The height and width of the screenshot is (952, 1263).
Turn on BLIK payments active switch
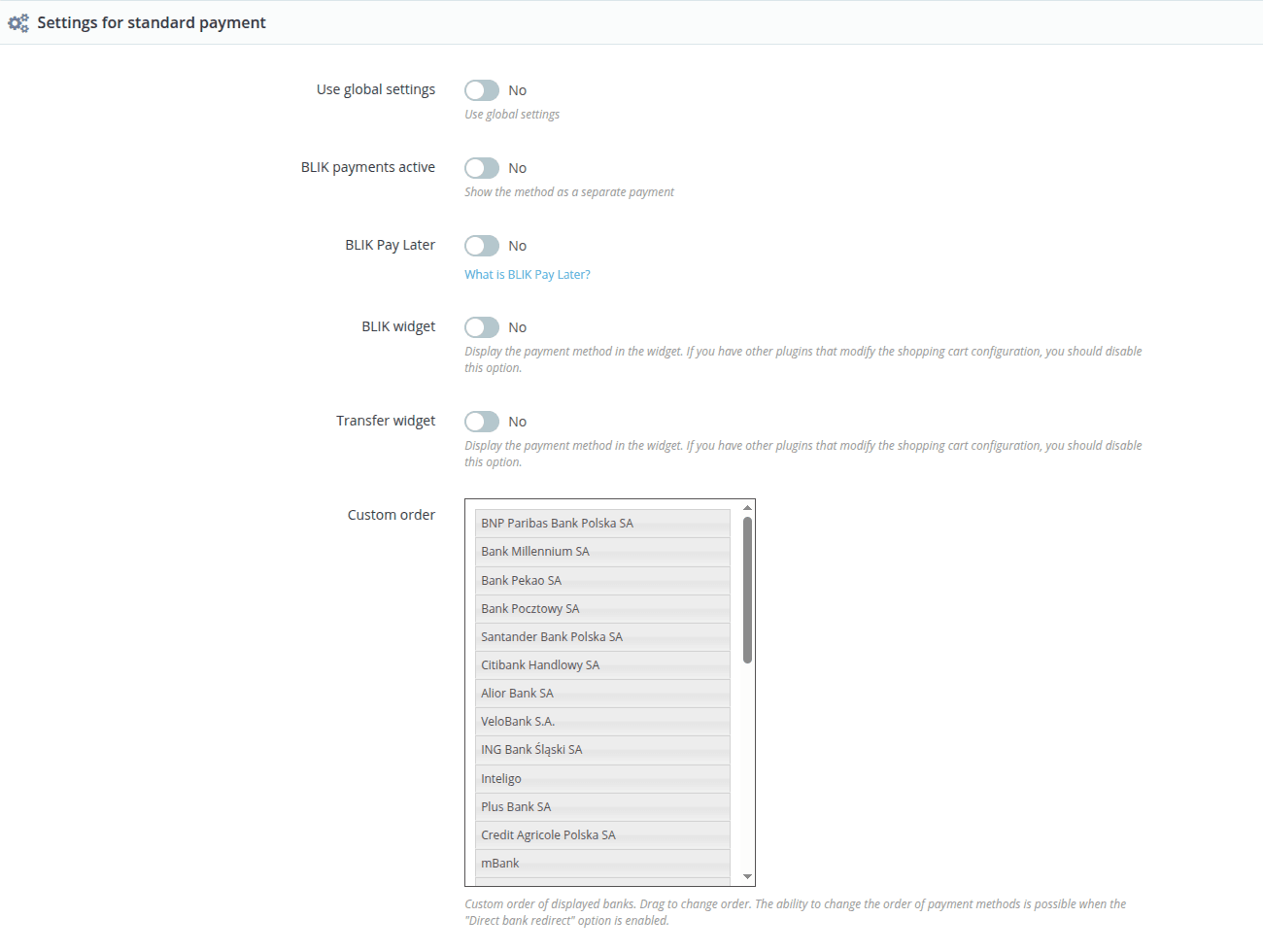pyautogui.click(x=482, y=168)
